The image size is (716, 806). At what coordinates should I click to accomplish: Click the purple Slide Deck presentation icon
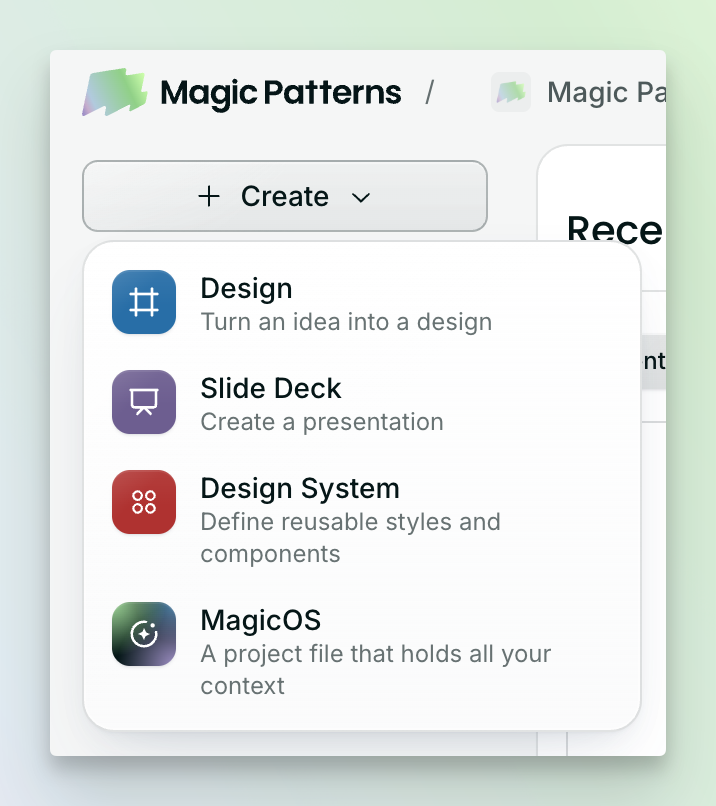144,402
